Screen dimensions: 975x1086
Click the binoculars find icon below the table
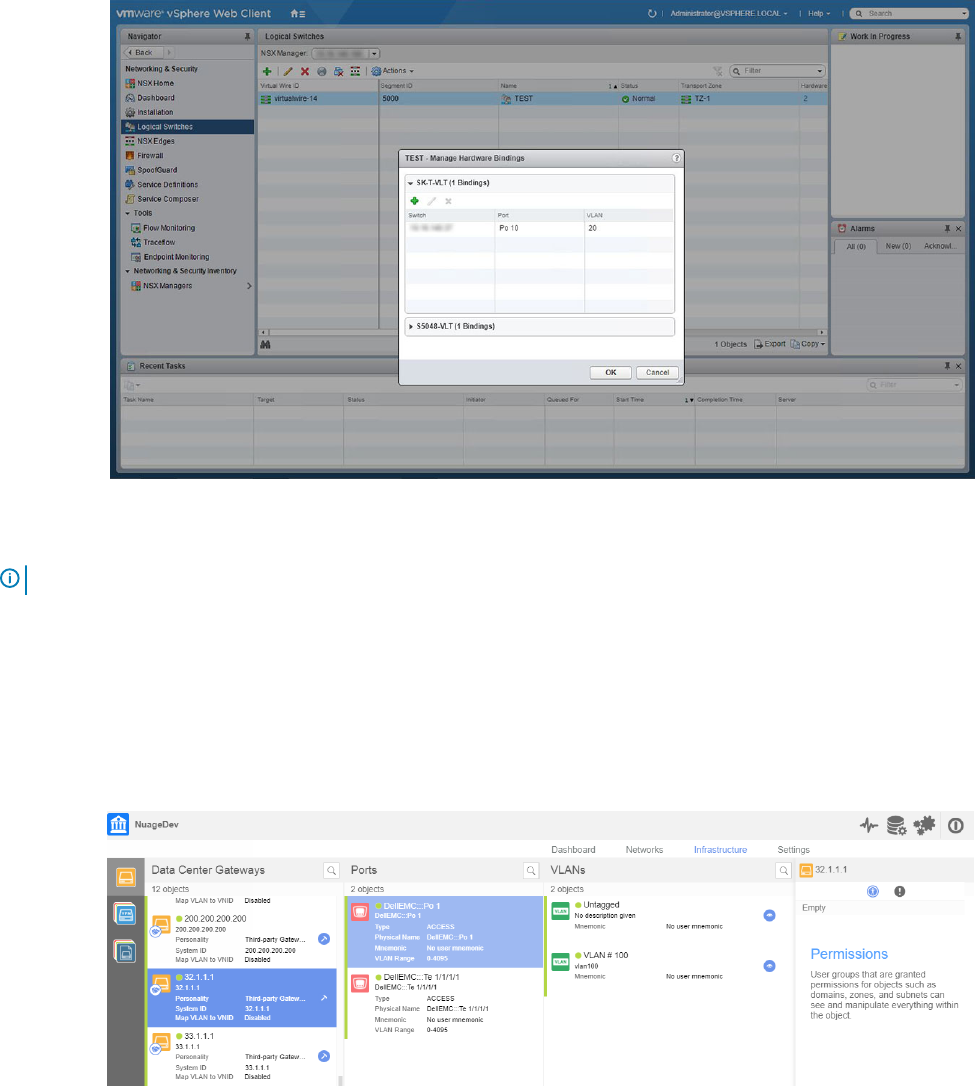[265, 344]
